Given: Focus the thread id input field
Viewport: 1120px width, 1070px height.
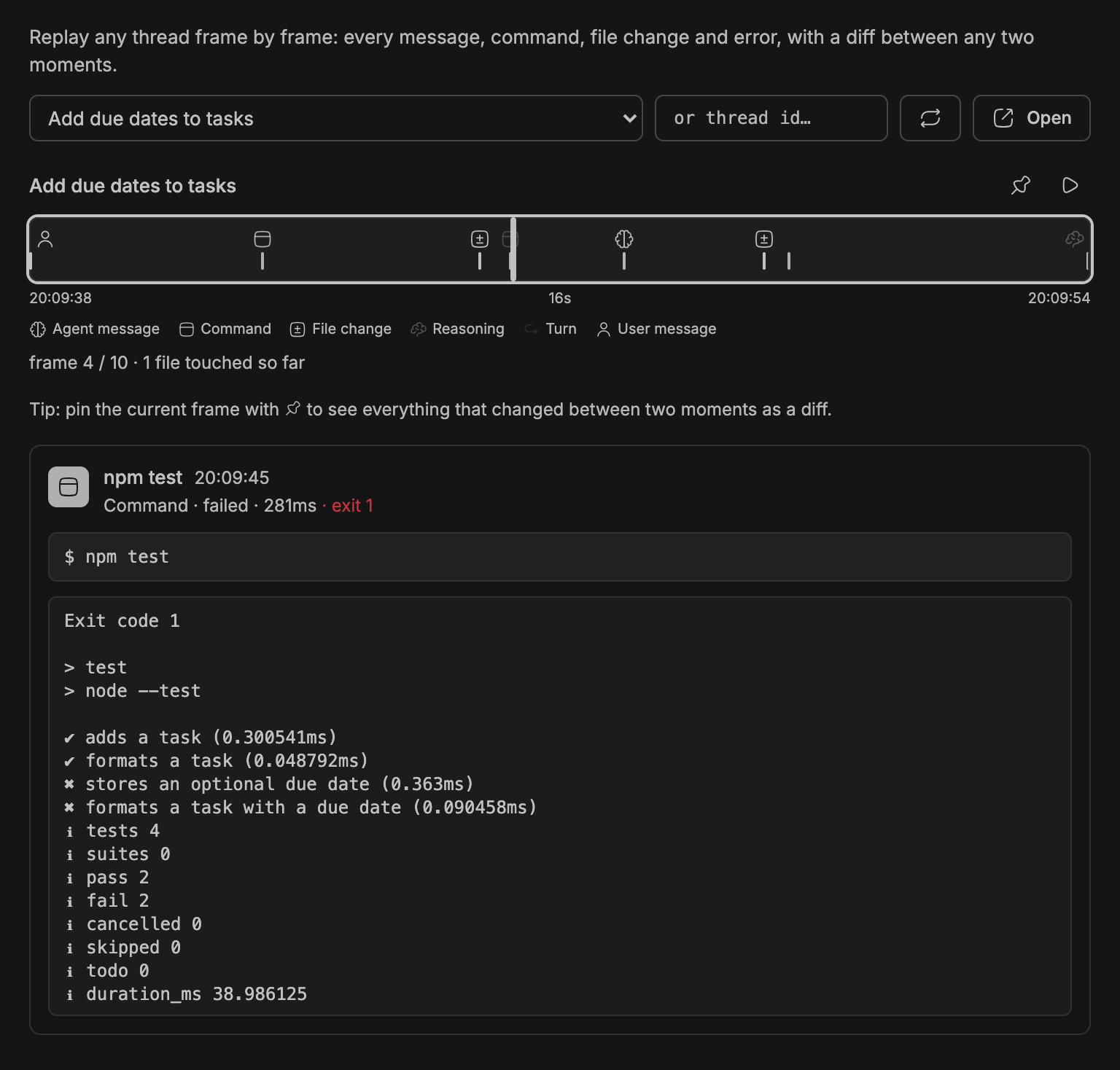Looking at the screenshot, I should coord(771,118).
